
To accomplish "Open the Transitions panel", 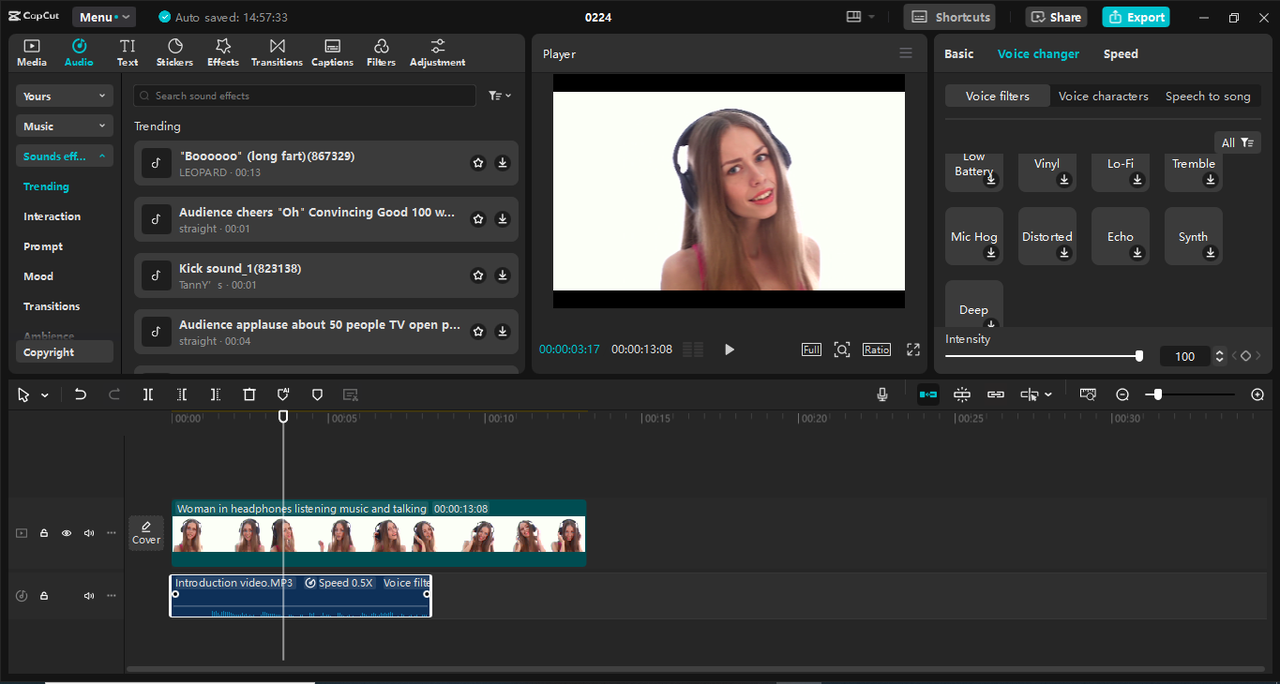I will click(x=276, y=52).
